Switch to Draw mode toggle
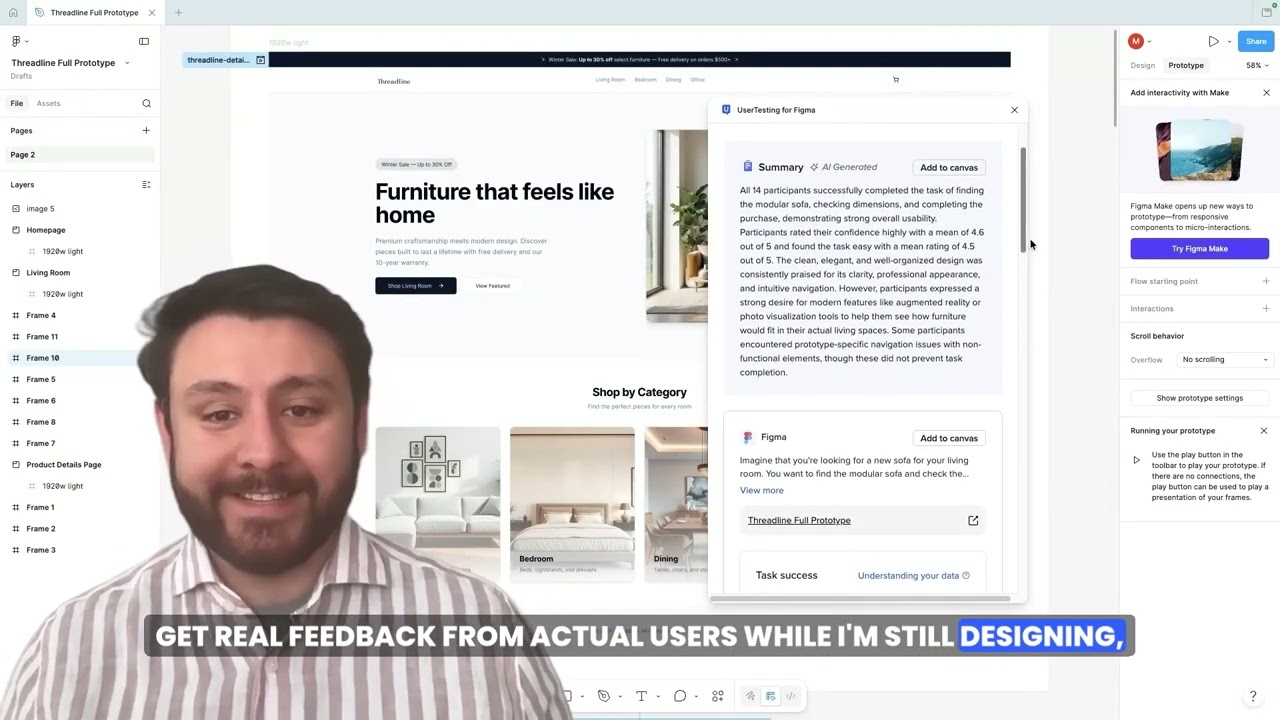Screen dimensions: 1280x720 (x=750, y=696)
